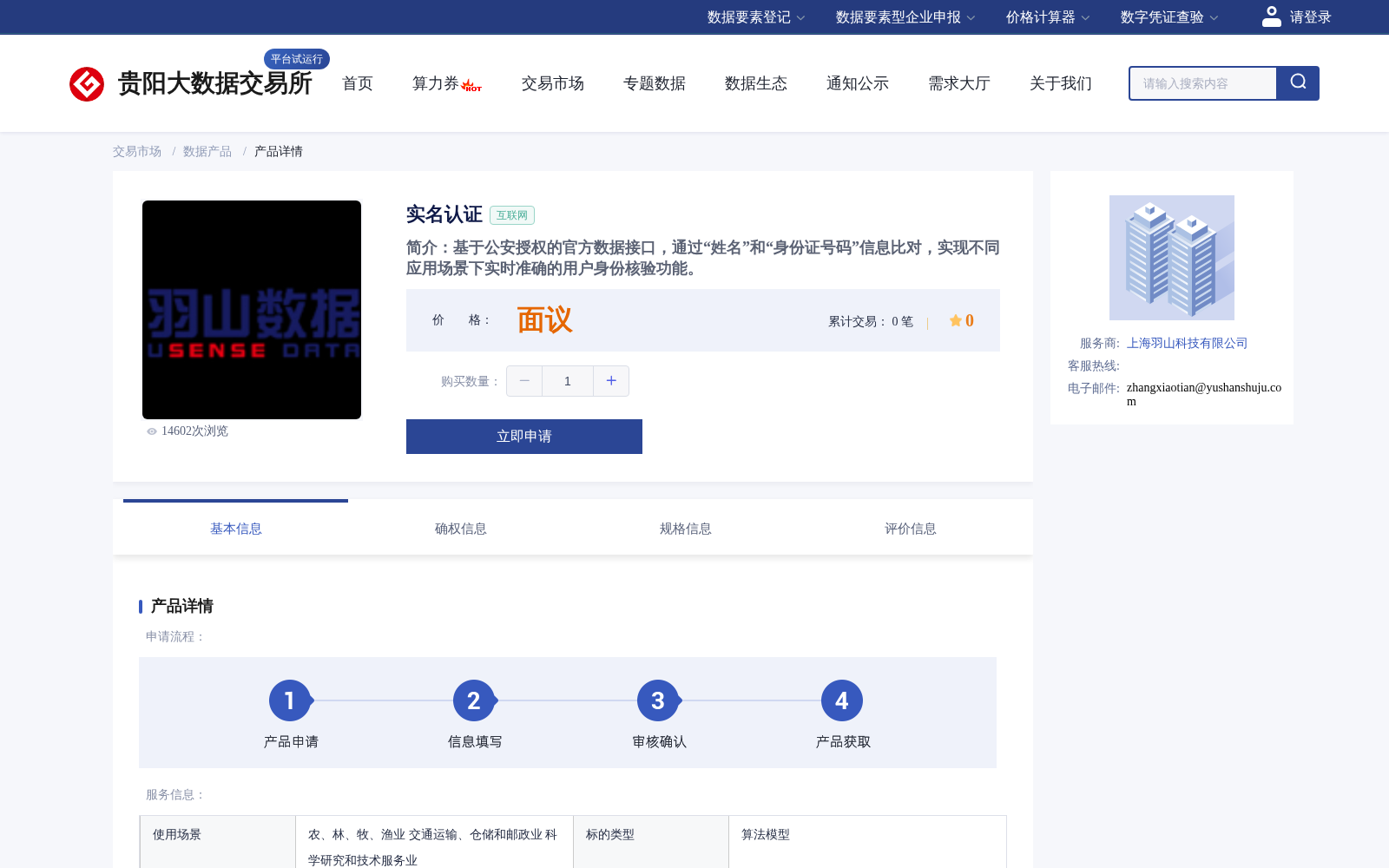
Task: Open the 价格计算器 dropdown
Action: pyautogui.click(x=1048, y=17)
